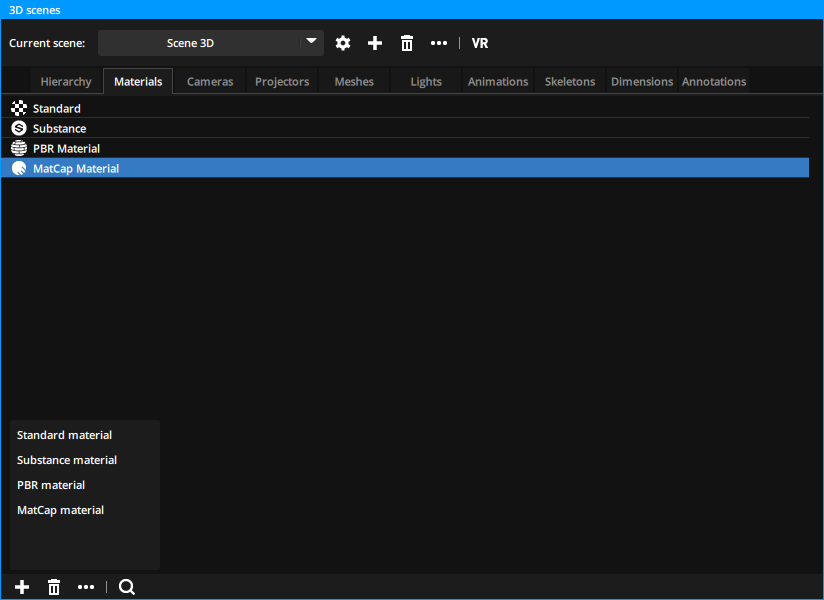Screen dimensions: 824x600
Task: Open the Cameras tab
Action: pos(210,81)
